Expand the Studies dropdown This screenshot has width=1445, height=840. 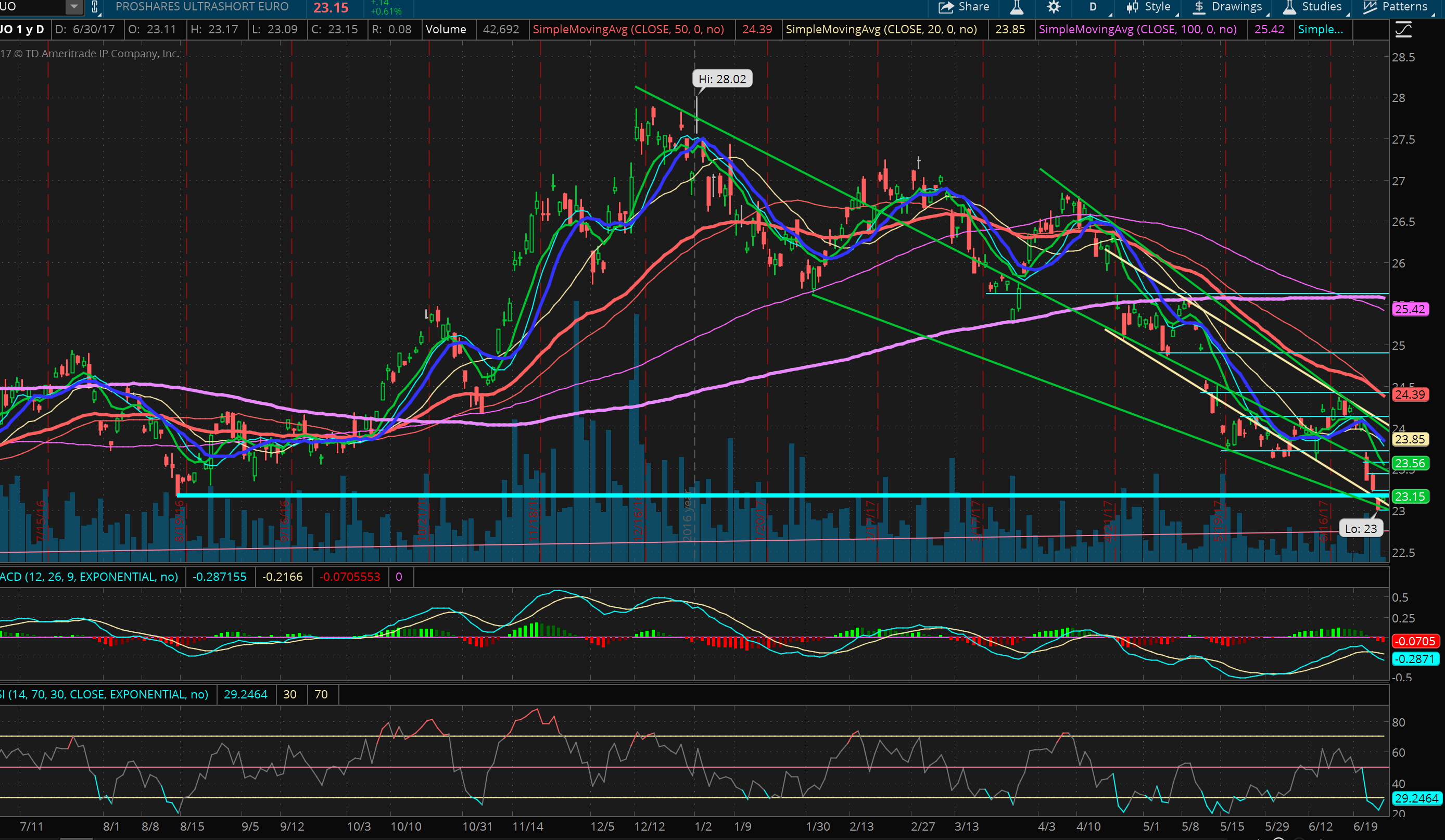tap(1321, 7)
